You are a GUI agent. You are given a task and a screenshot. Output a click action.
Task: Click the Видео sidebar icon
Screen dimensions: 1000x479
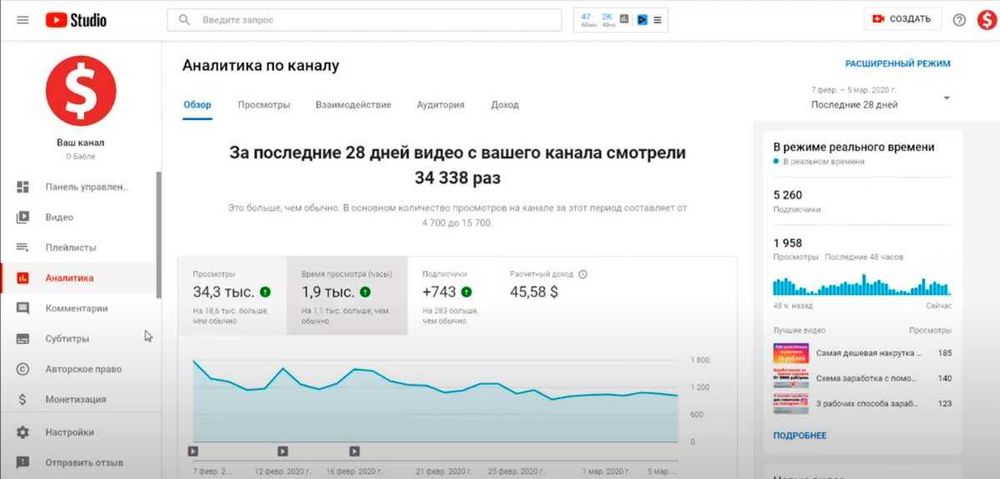point(23,217)
